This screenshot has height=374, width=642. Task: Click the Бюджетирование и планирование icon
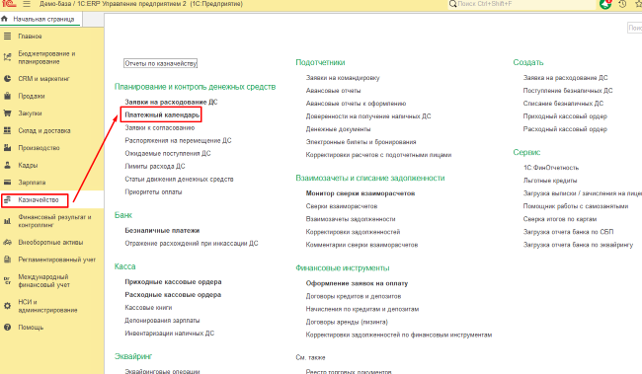pos(7,57)
